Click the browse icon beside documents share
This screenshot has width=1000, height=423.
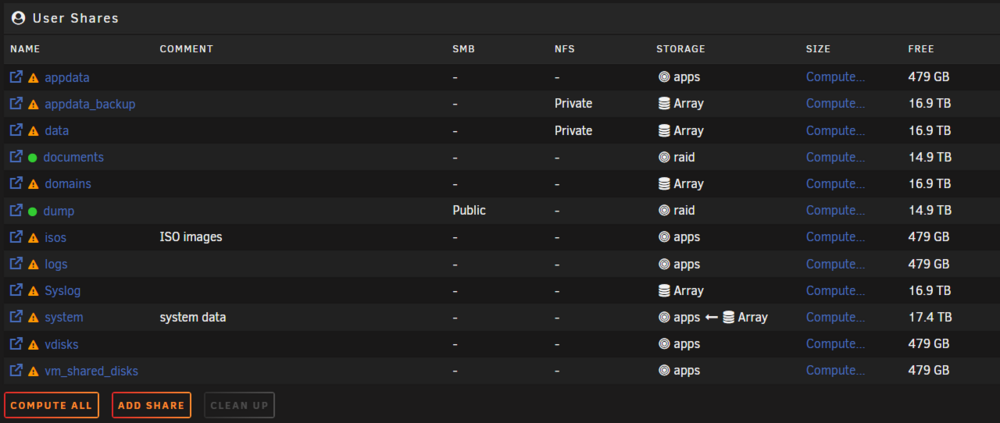coord(17,157)
